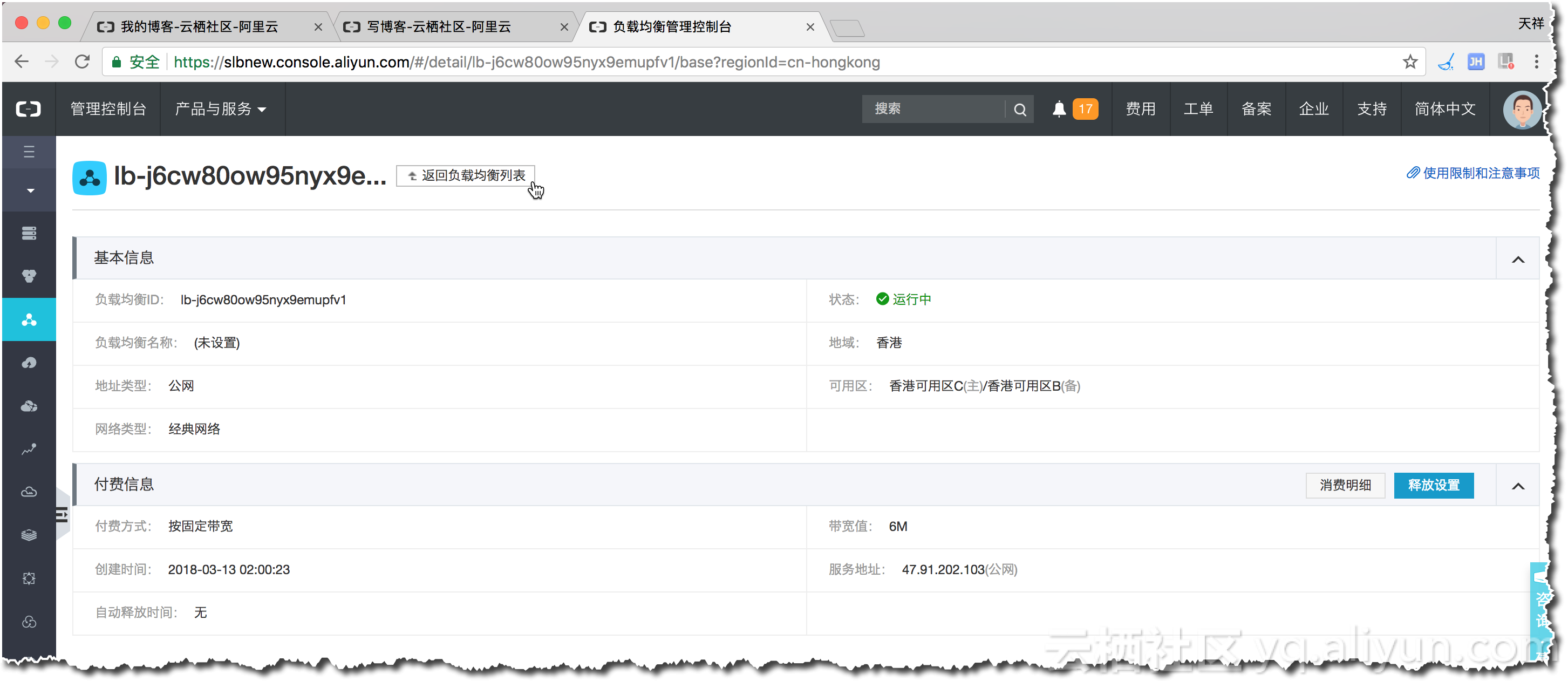Click the 释放设置 button
This screenshot has width=1568, height=681.
click(1433, 485)
